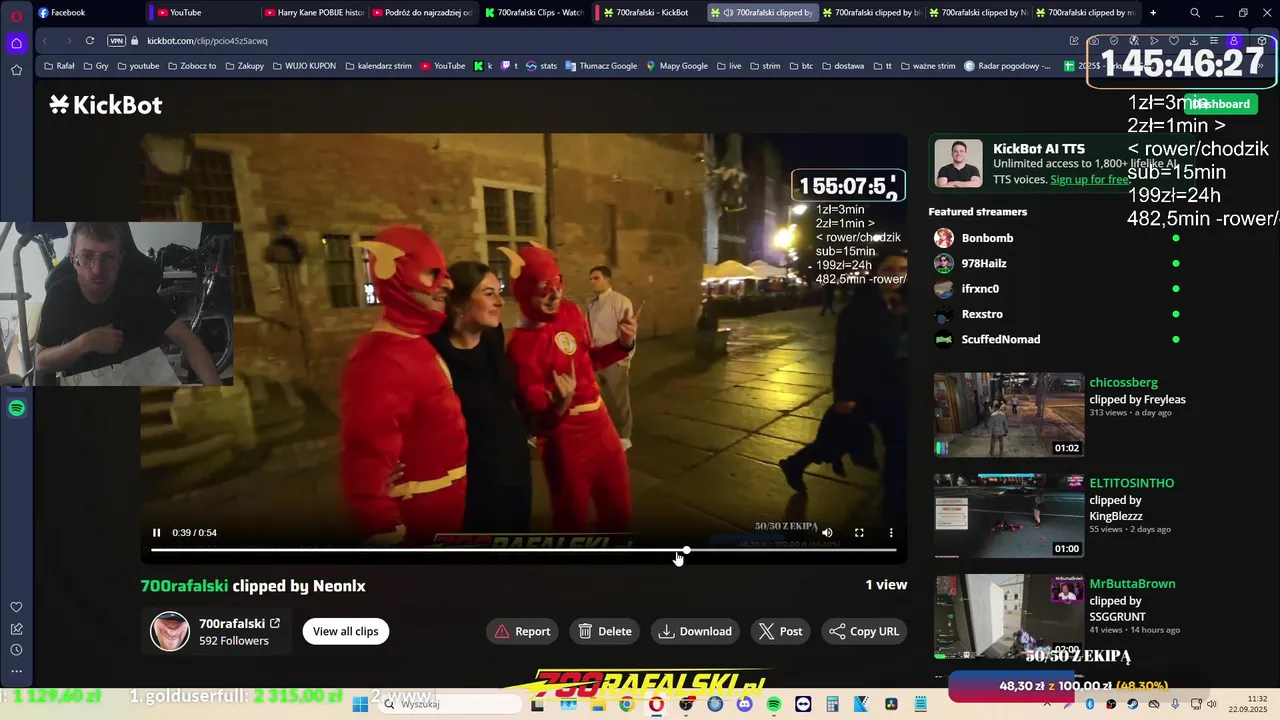Seek using the video progress bar handle
1280x720 pixels.
pos(686,550)
